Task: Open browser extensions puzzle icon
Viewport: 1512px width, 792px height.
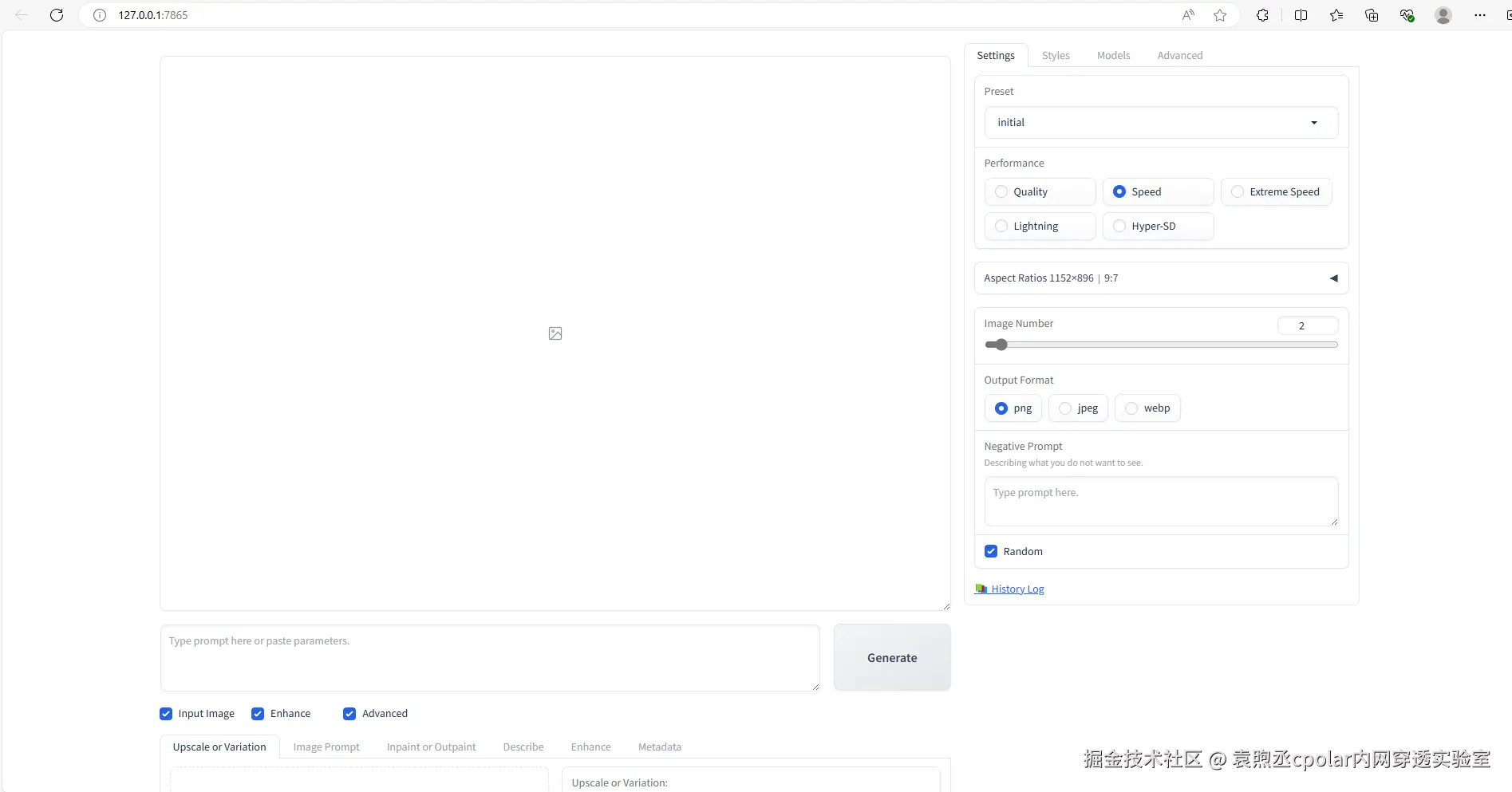Action: (x=1262, y=15)
